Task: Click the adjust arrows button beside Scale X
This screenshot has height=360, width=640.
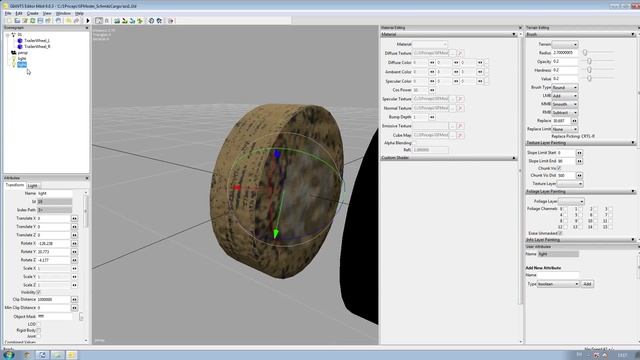Action: pos(74,269)
